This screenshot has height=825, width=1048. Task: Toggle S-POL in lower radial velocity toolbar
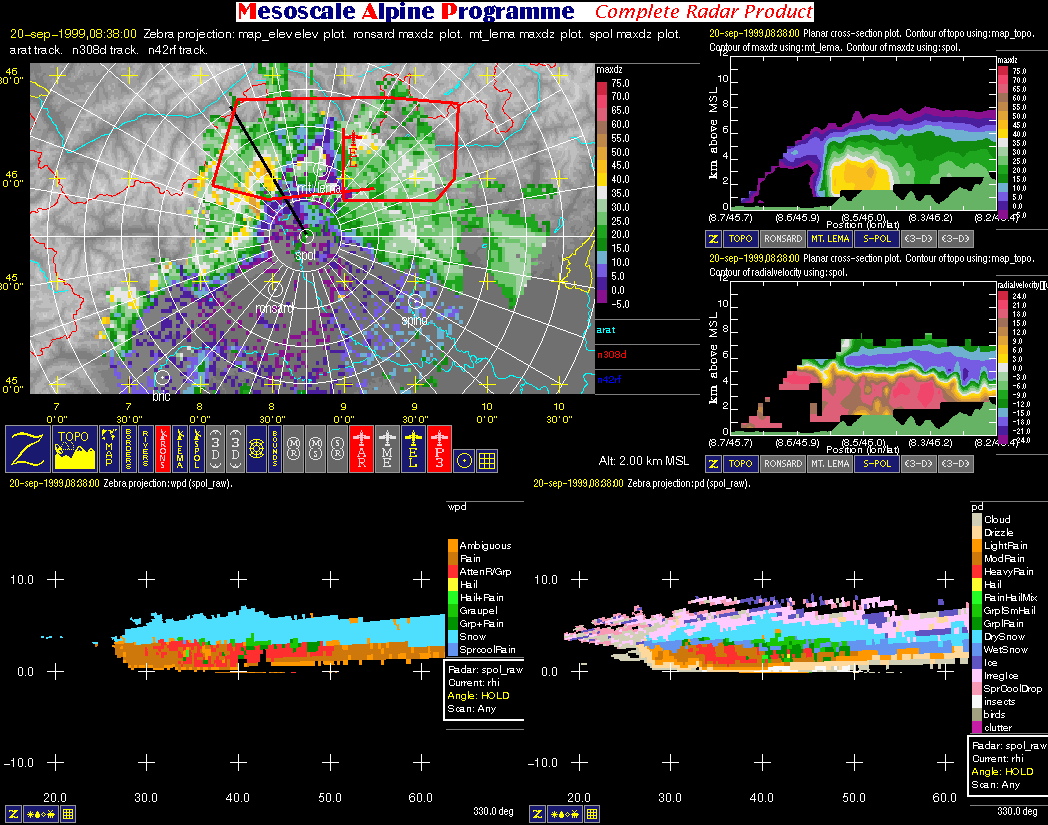coord(874,463)
